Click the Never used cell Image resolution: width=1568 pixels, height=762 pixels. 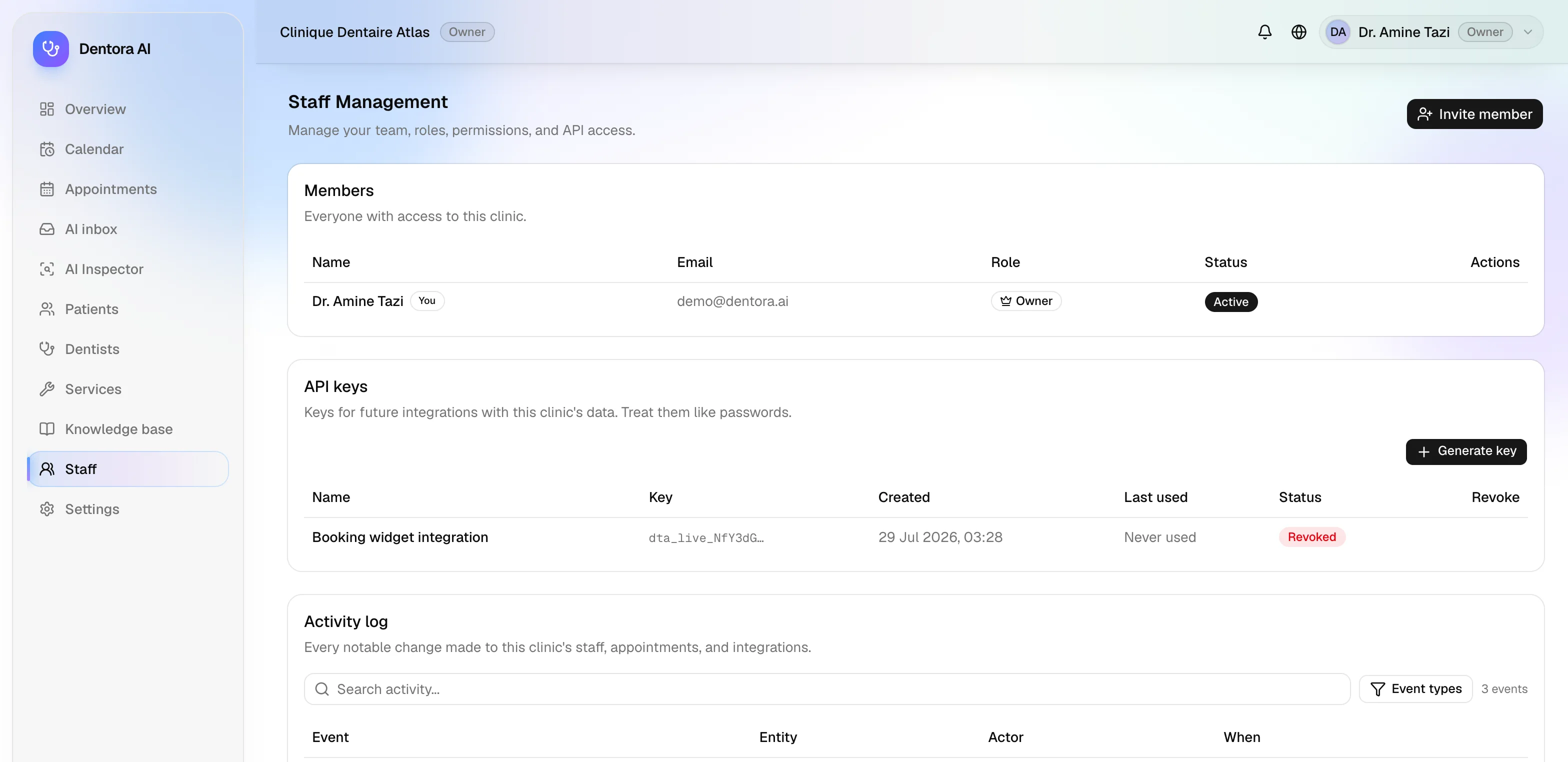1159,537
